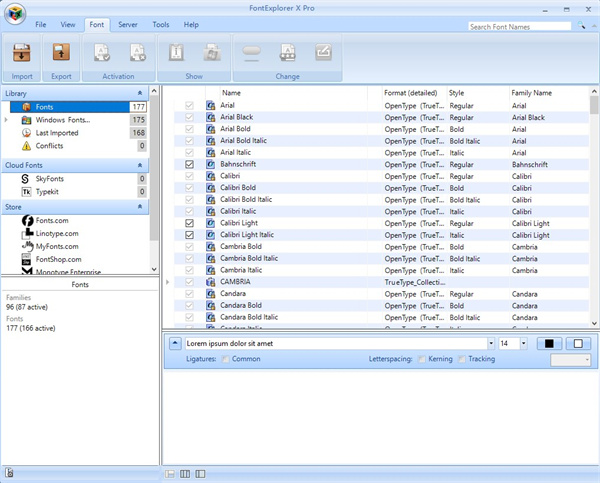Select Typekit cloud fonts entry
The width and height of the screenshot is (600, 483).
(48, 191)
